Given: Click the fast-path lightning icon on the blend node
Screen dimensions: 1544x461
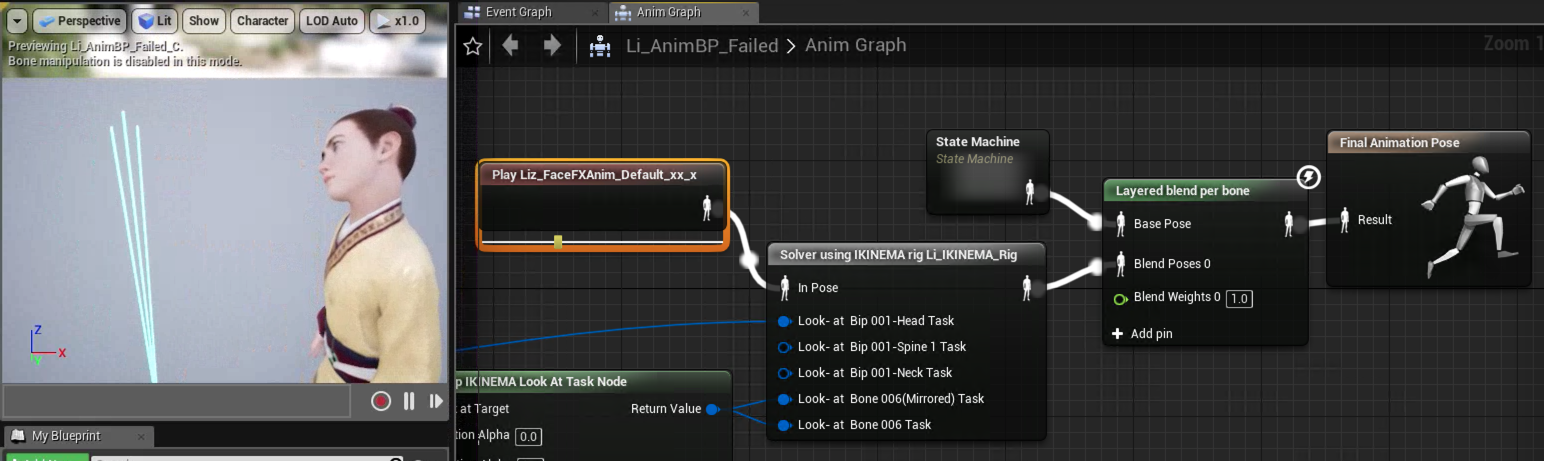Looking at the screenshot, I should [x=1308, y=178].
